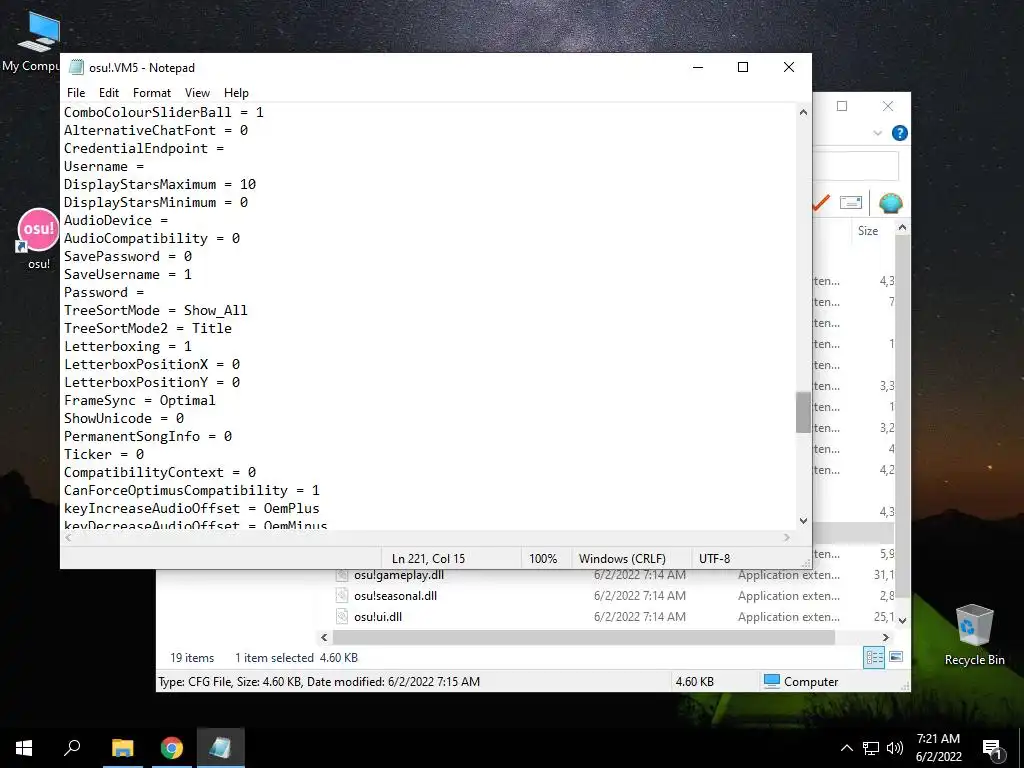Image resolution: width=1024 pixels, height=768 pixels.
Task: Place cursor on Password line
Action: pos(103,293)
